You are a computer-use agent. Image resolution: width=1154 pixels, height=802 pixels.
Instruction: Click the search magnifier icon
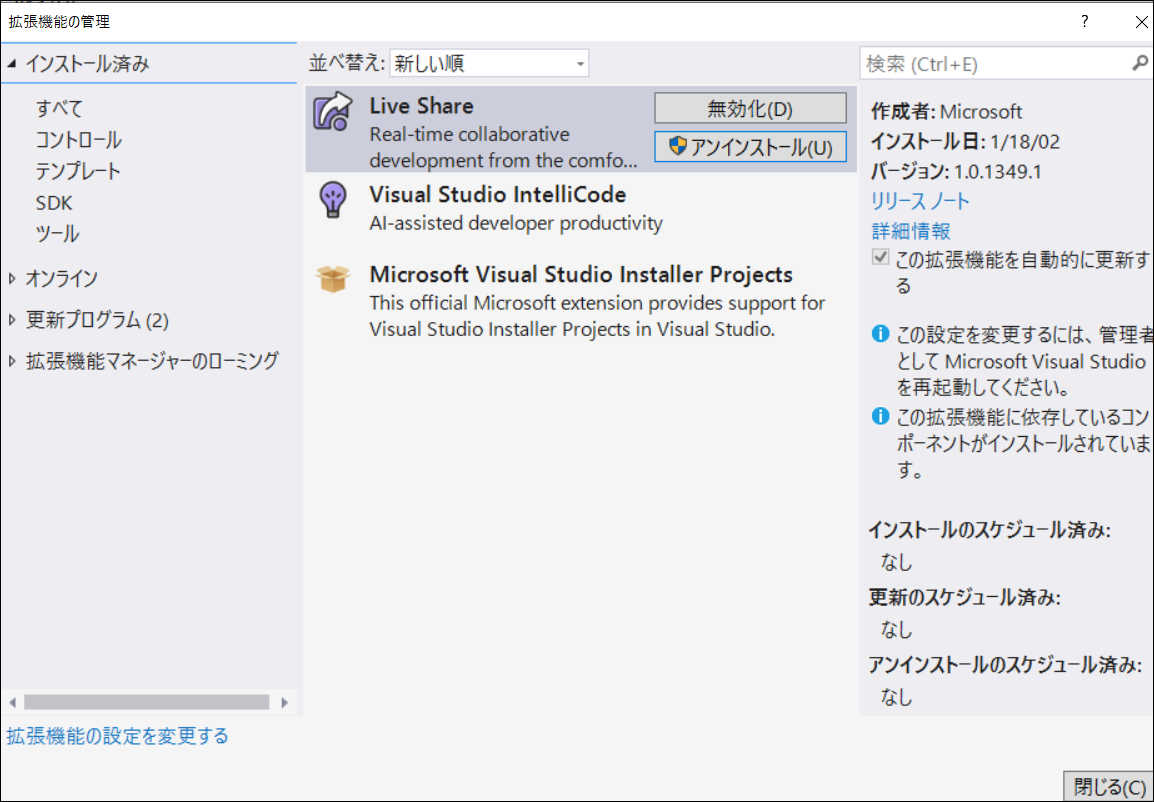[x=1139, y=64]
